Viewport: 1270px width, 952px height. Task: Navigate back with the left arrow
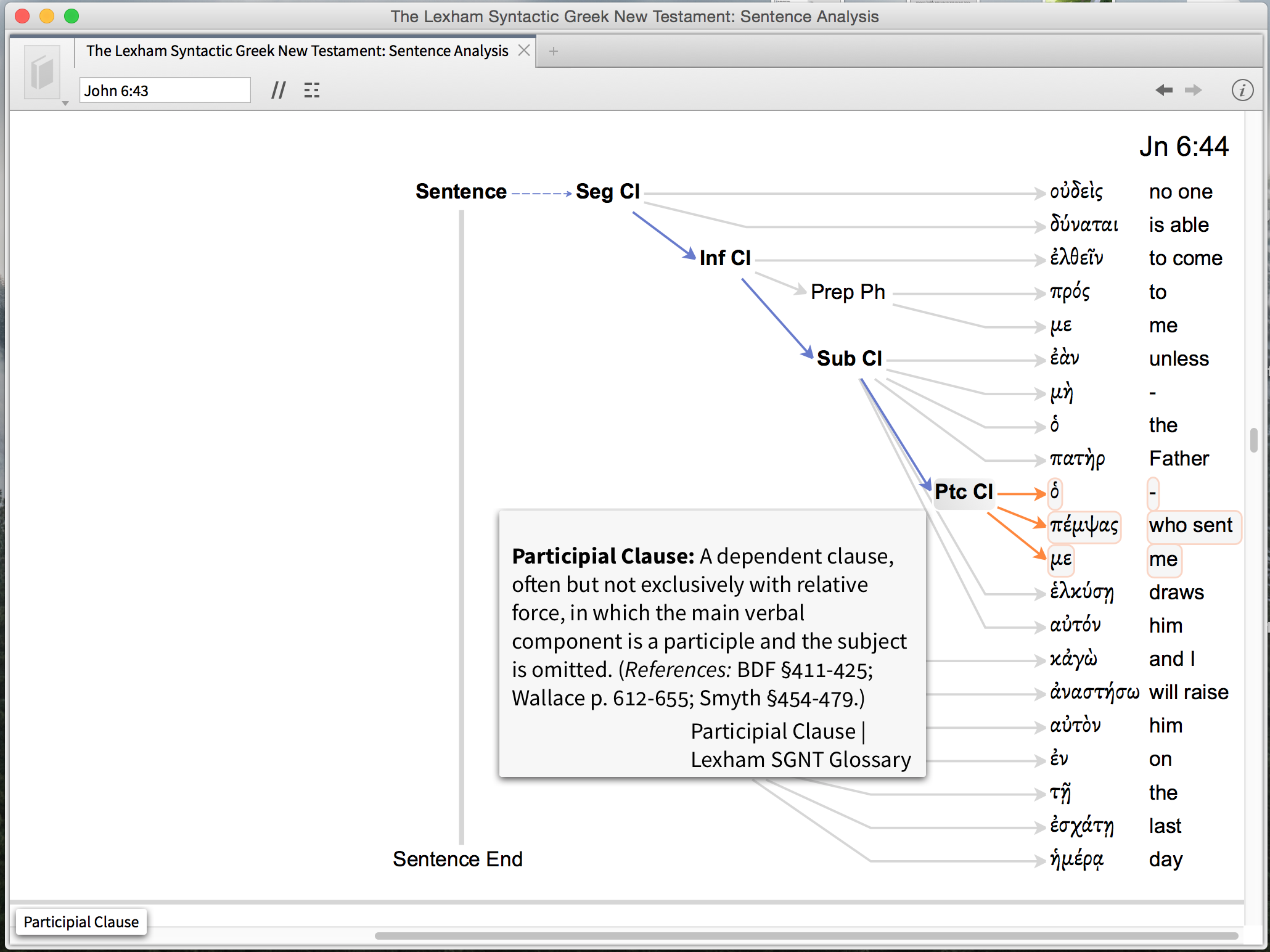click(x=1163, y=91)
